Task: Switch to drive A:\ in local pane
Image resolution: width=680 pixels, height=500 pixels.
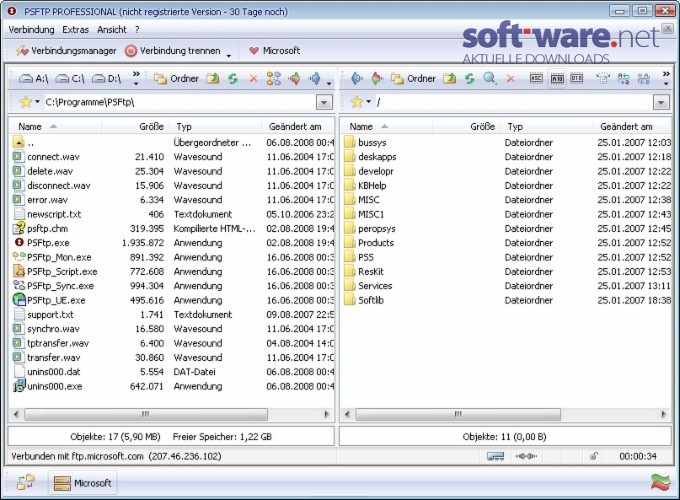Action: pos(34,78)
